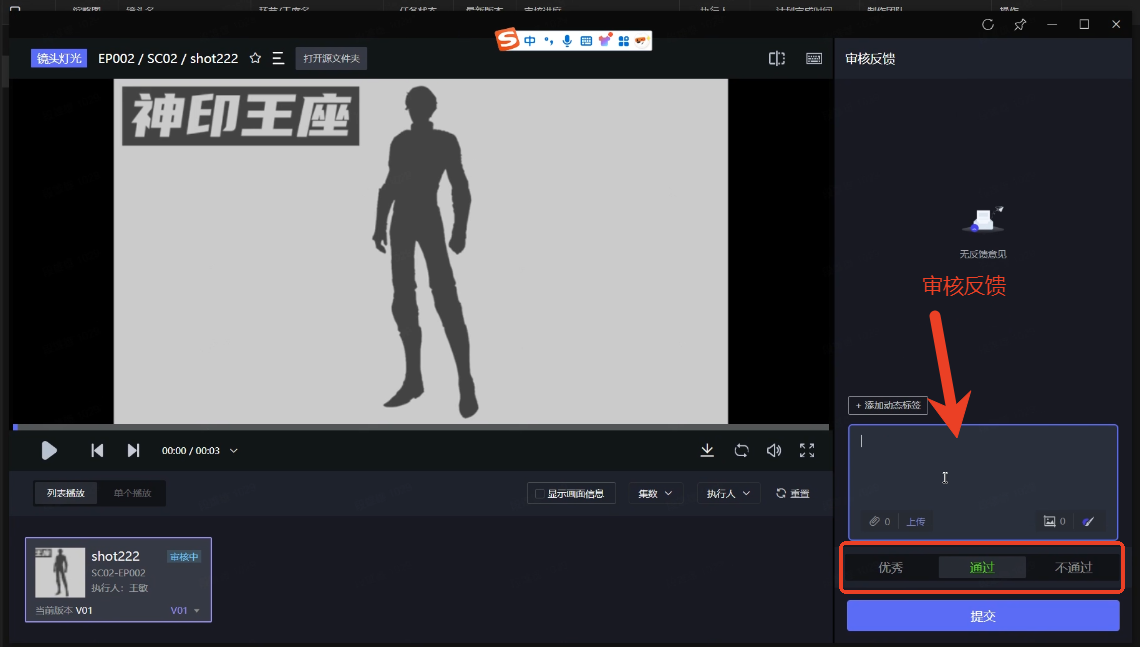Click the SC02-EP002 label

pyautogui.click(x=119, y=573)
